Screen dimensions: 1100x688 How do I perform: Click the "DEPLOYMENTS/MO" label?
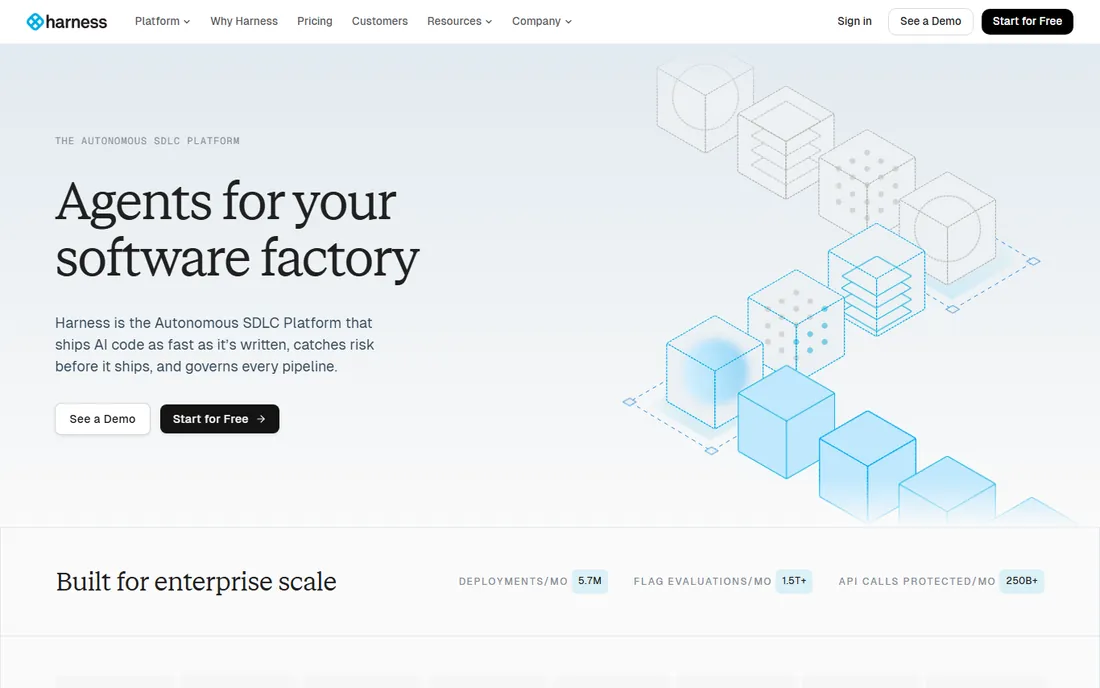pyautogui.click(x=513, y=581)
